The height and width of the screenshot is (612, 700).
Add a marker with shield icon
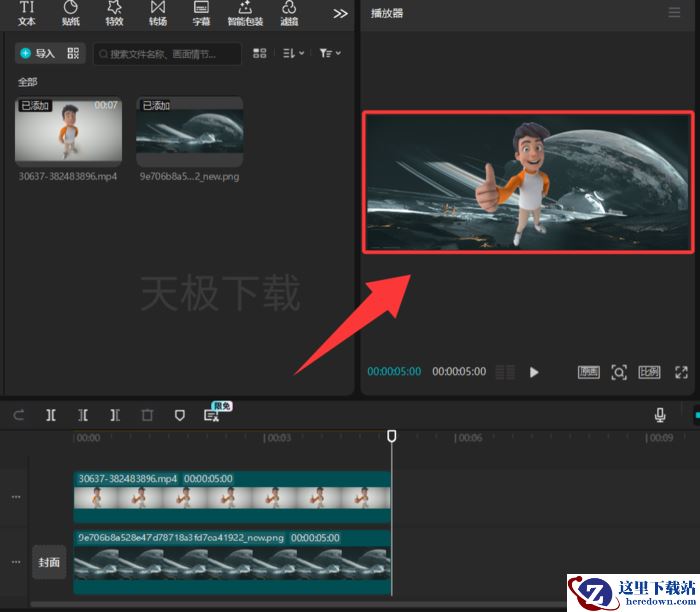click(x=179, y=416)
